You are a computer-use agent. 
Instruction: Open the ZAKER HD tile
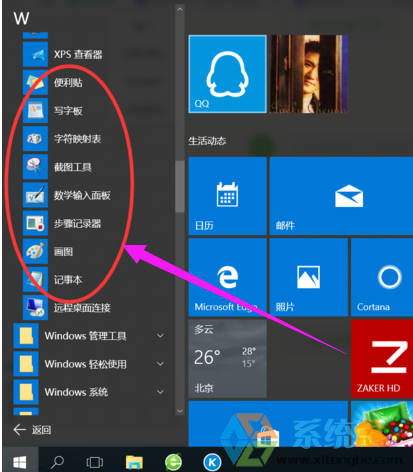tap(382, 359)
